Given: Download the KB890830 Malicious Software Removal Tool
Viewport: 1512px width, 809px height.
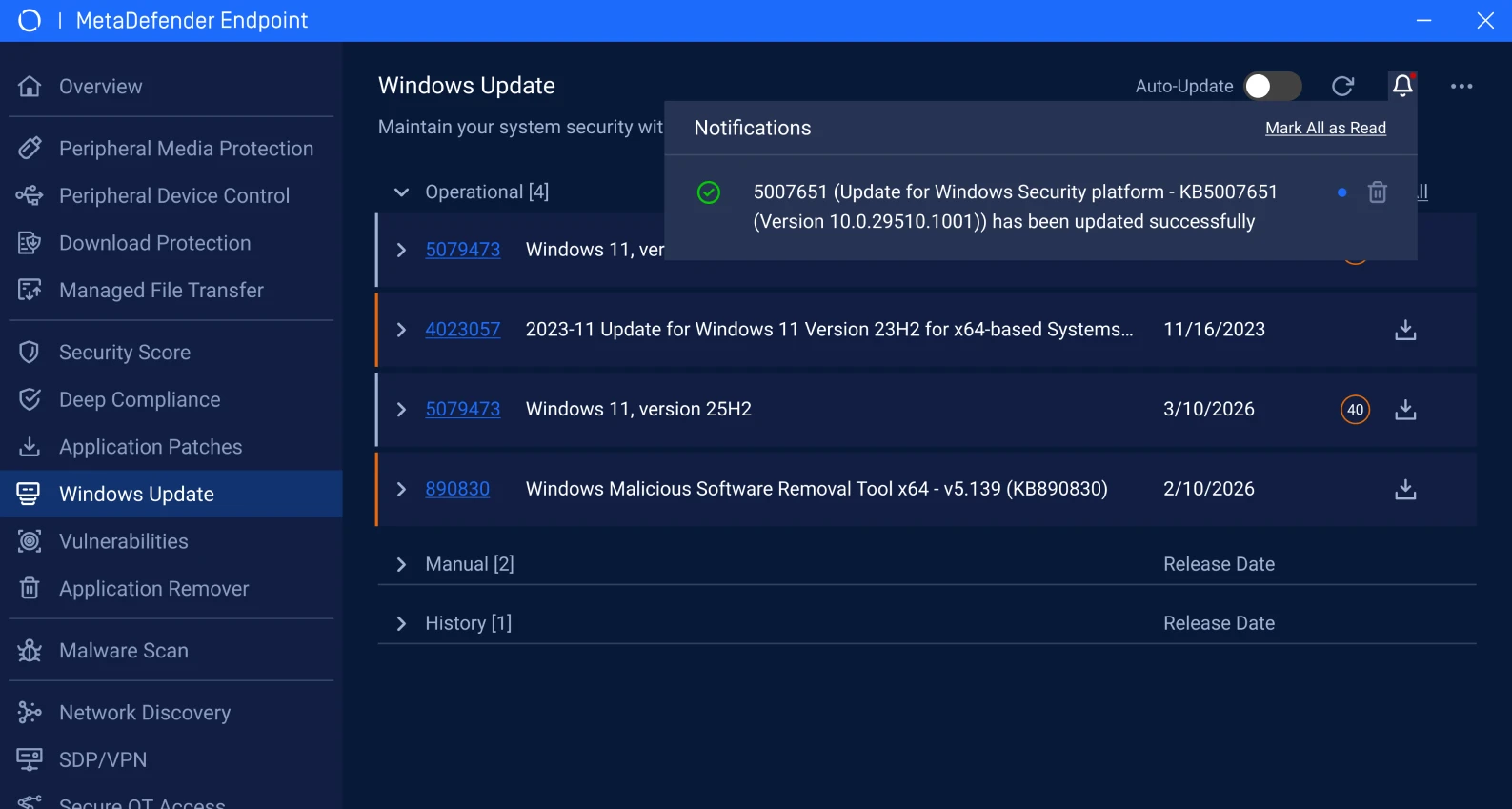Looking at the screenshot, I should [1405, 489].
